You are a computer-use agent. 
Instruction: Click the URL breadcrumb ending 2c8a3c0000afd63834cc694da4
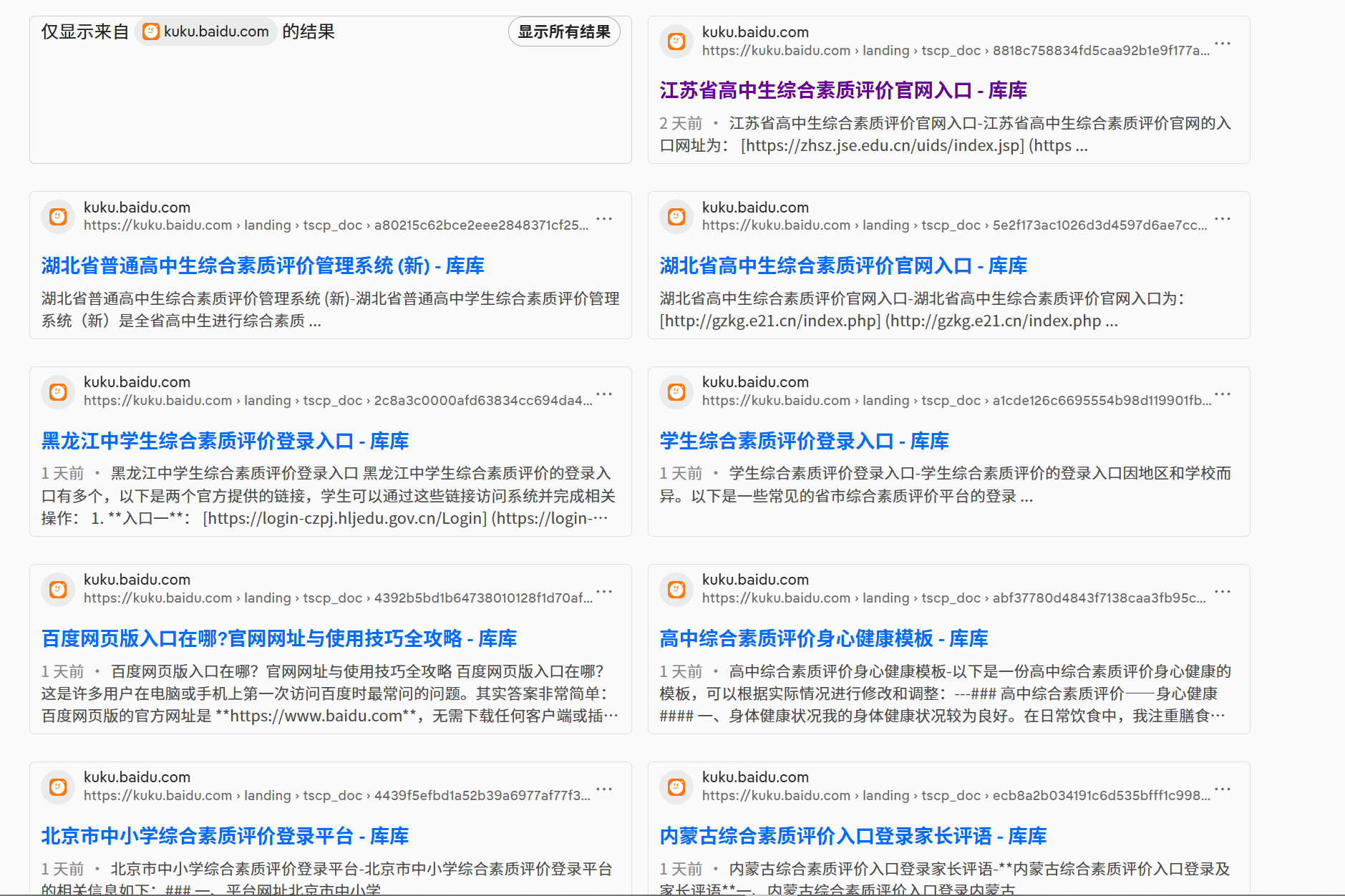(338, 401)
